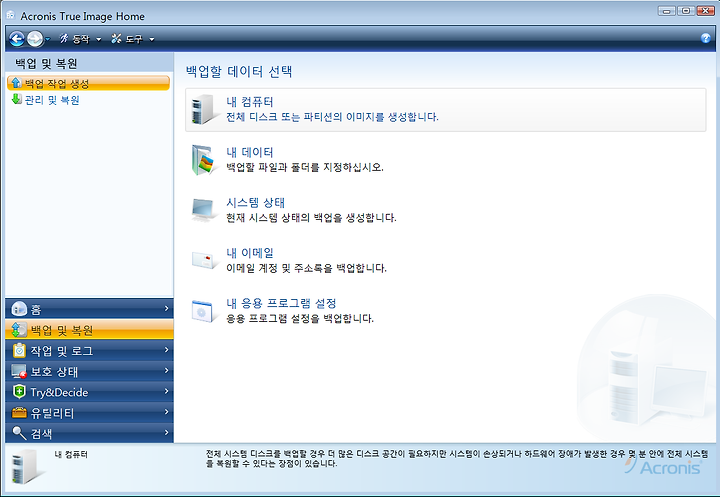720x497 pixels.
Task: Open the 홈 navigation section
Action: [x=90, y=309]
